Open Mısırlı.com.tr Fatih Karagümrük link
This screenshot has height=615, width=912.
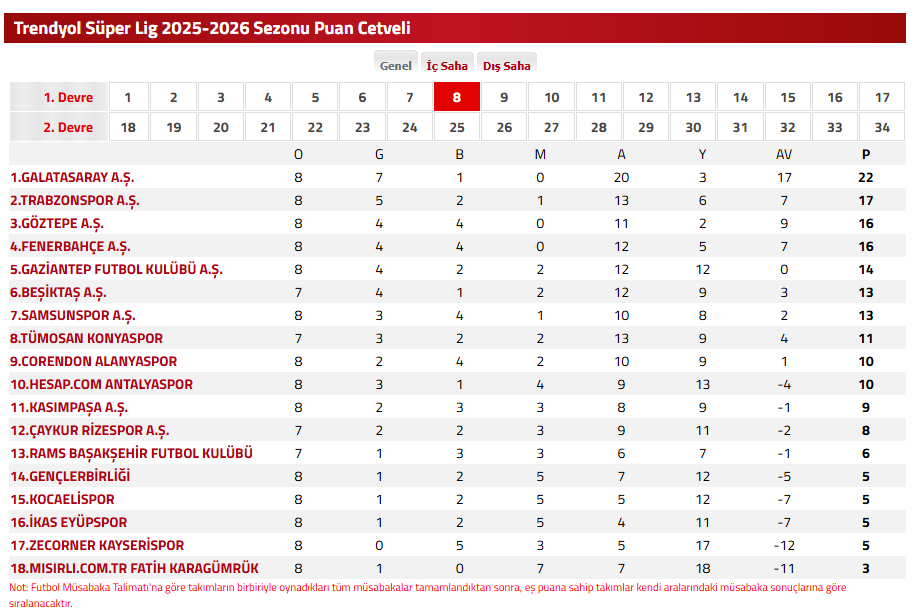(x=134, y=568)
